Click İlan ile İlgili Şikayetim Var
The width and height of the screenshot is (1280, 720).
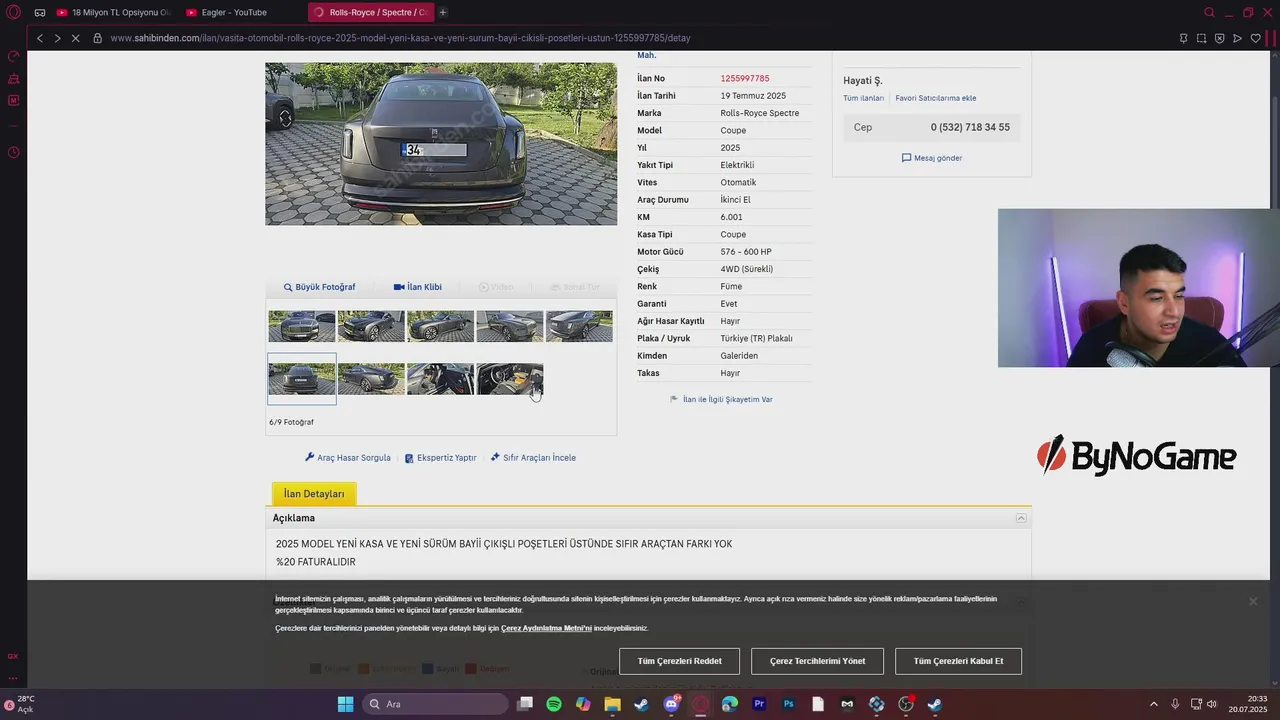pos(721,399)
